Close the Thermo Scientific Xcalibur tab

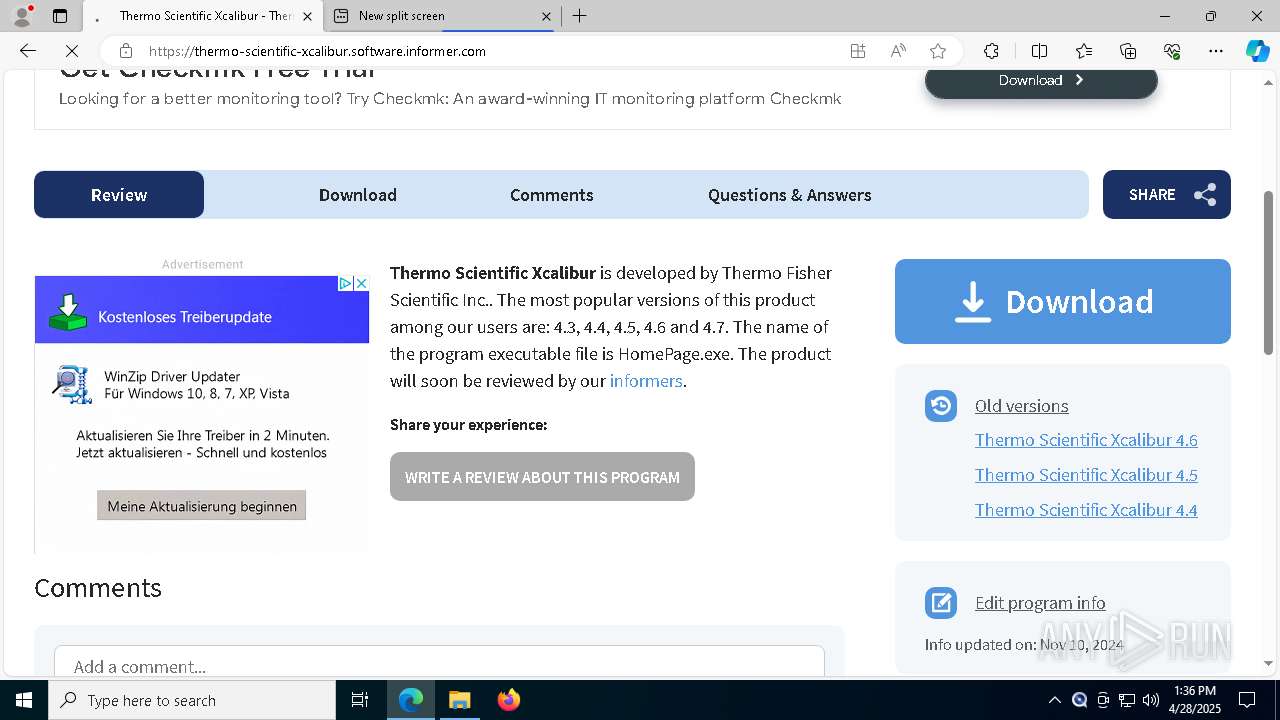click(307, 16)
